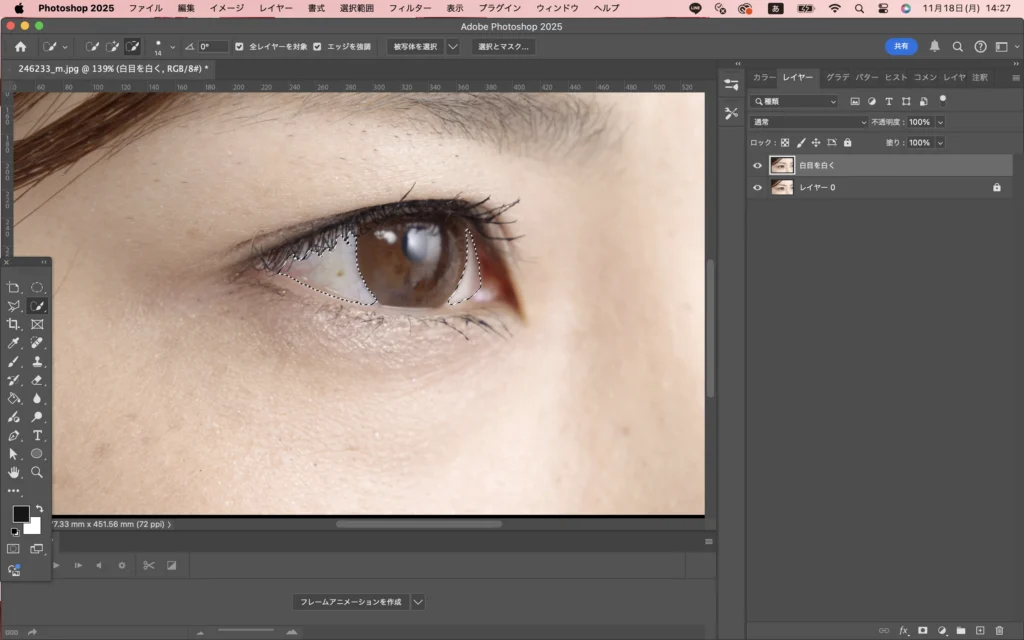Image resolution: width=1024 pixels, height=640 pixels.
Task: Select the Horizontal Type tool
Action: [37, 436]
